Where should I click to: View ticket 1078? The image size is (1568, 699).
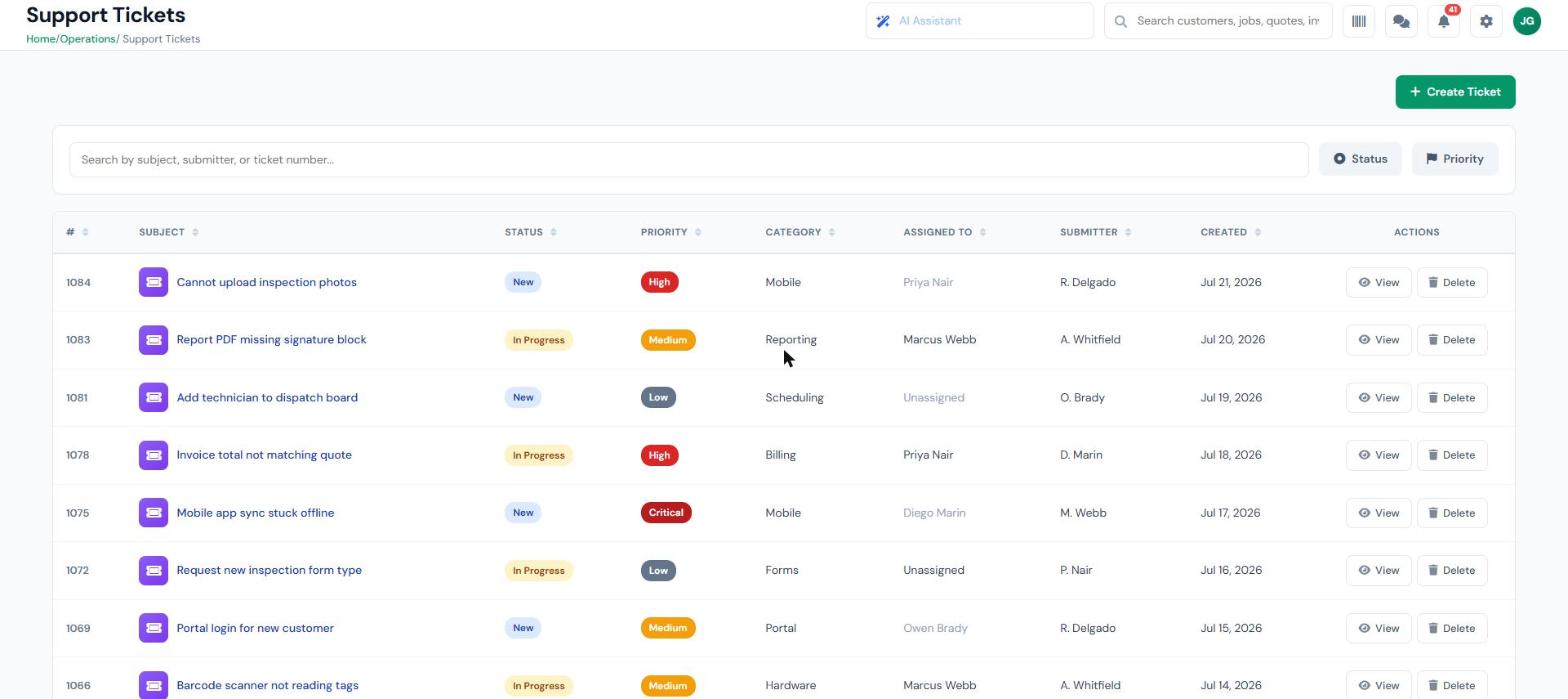pos(1378,455)
